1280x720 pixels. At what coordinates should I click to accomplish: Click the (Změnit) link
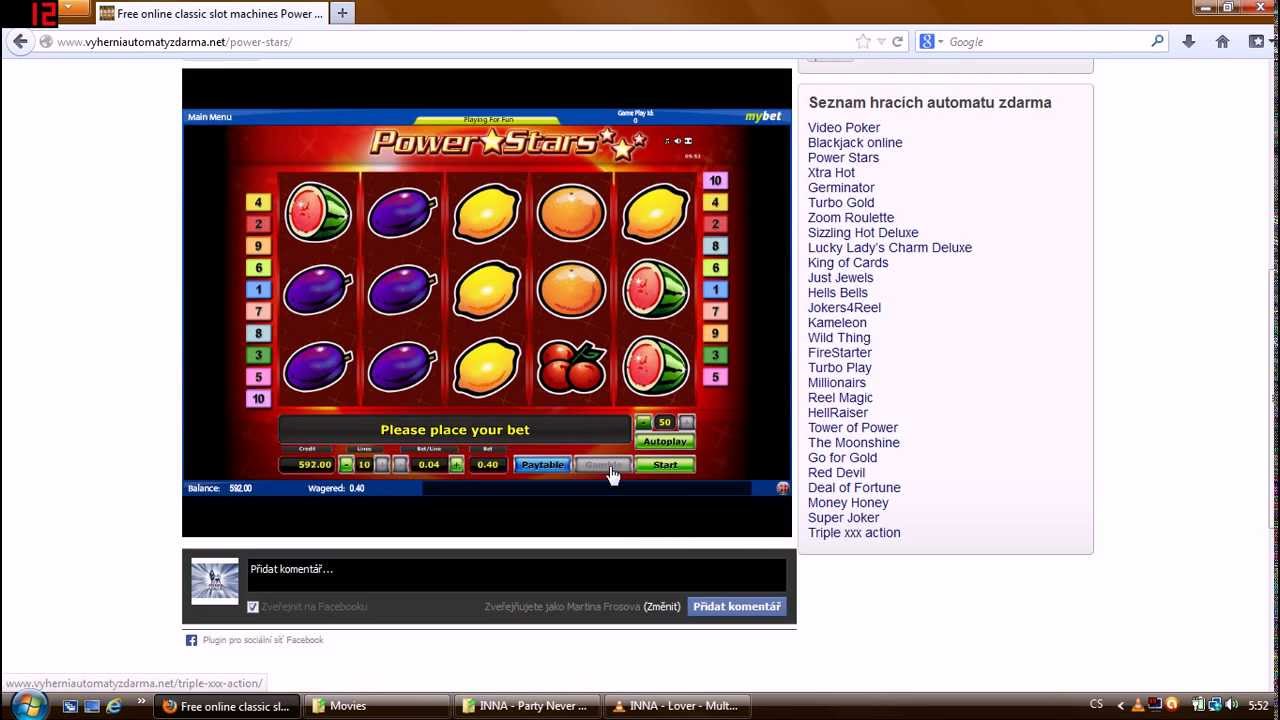(x=662, y=607)
